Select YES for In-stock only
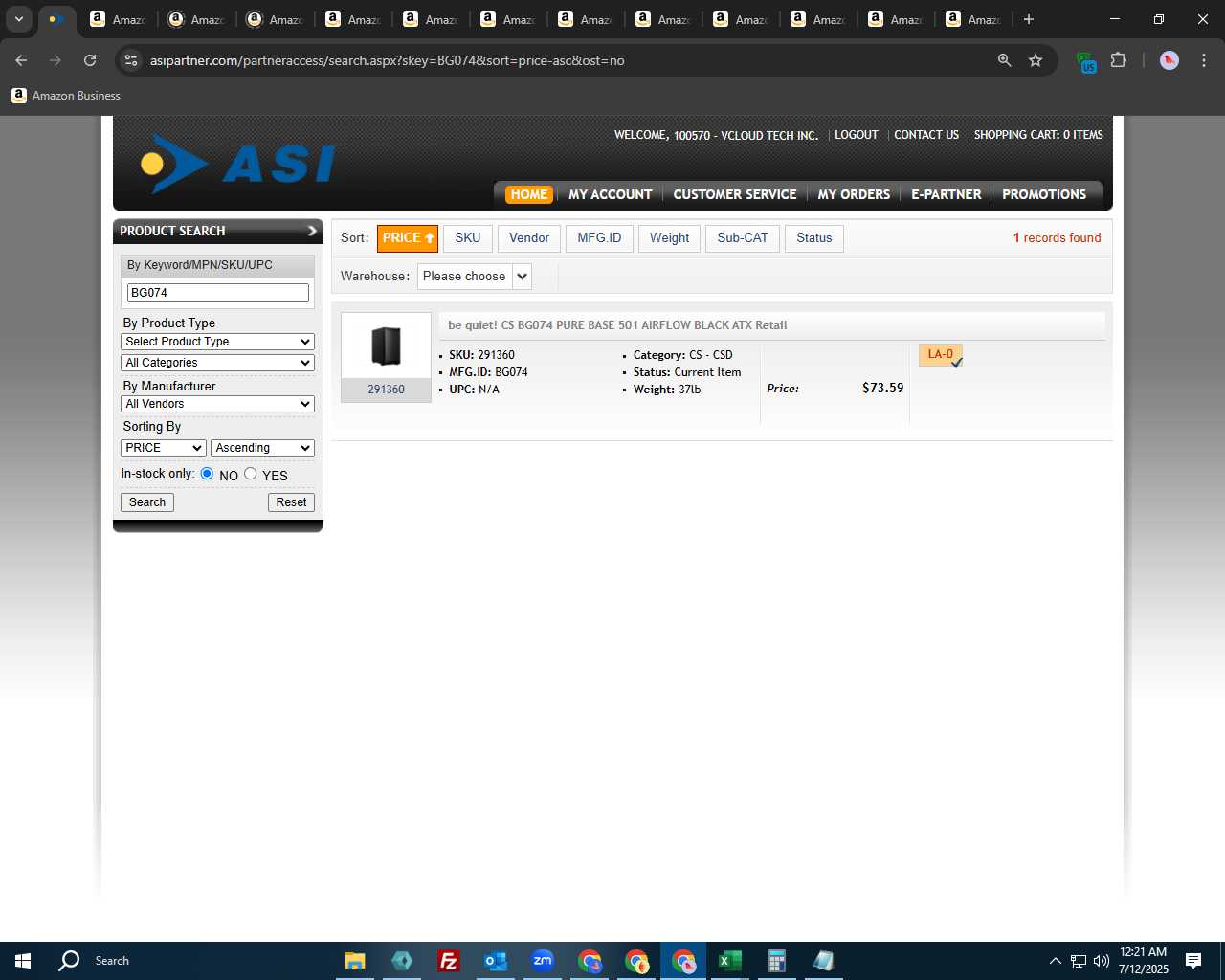The width and height of the screenshot is (1225, 980). tap(251, 474)
